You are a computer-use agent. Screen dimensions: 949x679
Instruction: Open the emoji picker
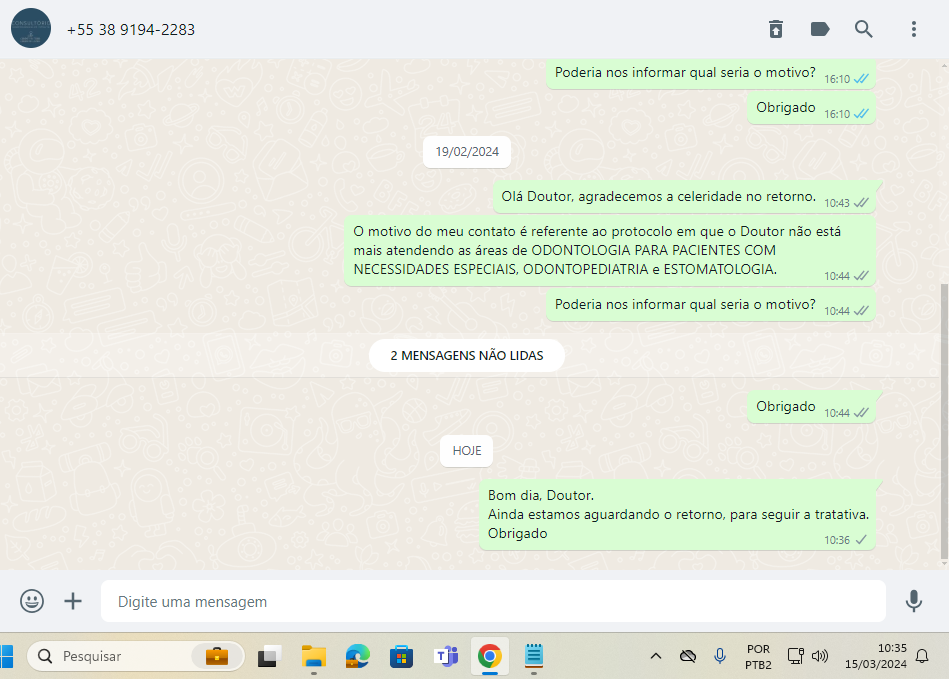pyautogui.click(x=32, y=601)
